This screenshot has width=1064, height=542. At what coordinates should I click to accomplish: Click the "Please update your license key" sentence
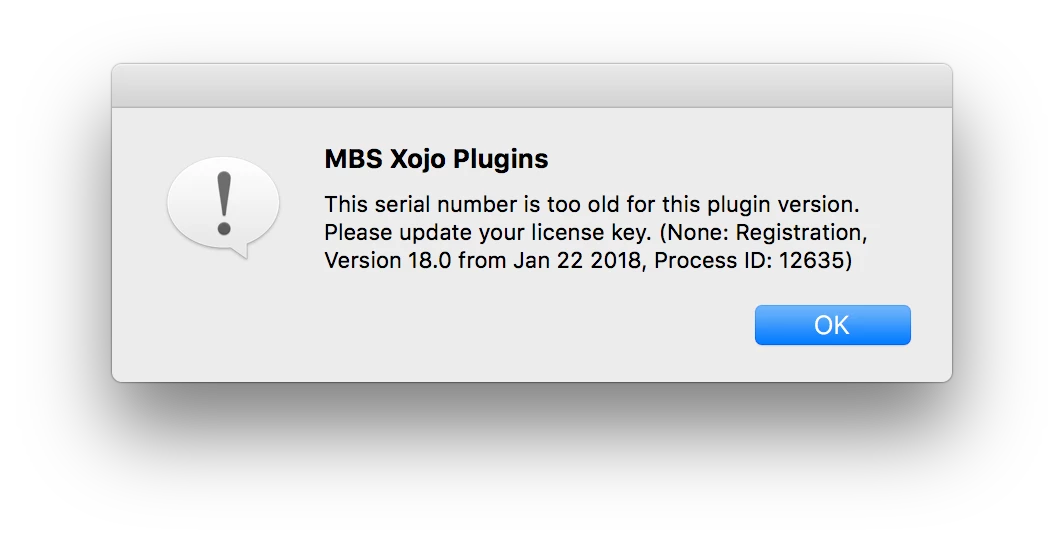point(489,233)
